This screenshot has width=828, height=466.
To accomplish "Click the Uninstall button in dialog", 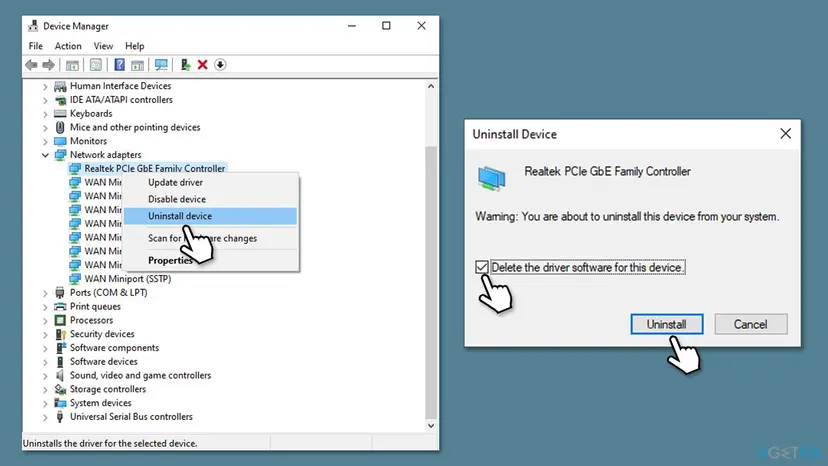I will coord(666,324).
